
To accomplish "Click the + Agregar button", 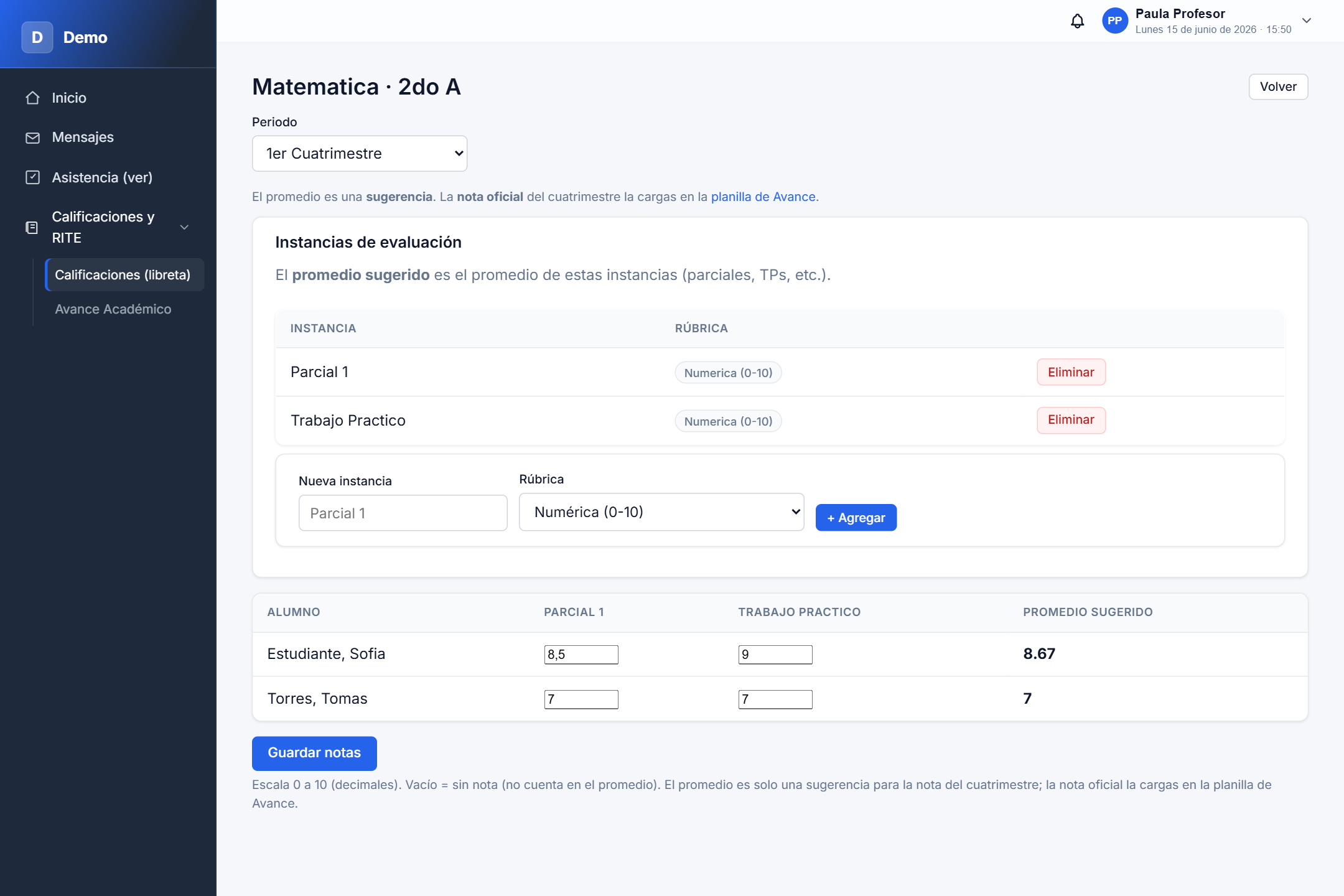I will pos(856,518).
